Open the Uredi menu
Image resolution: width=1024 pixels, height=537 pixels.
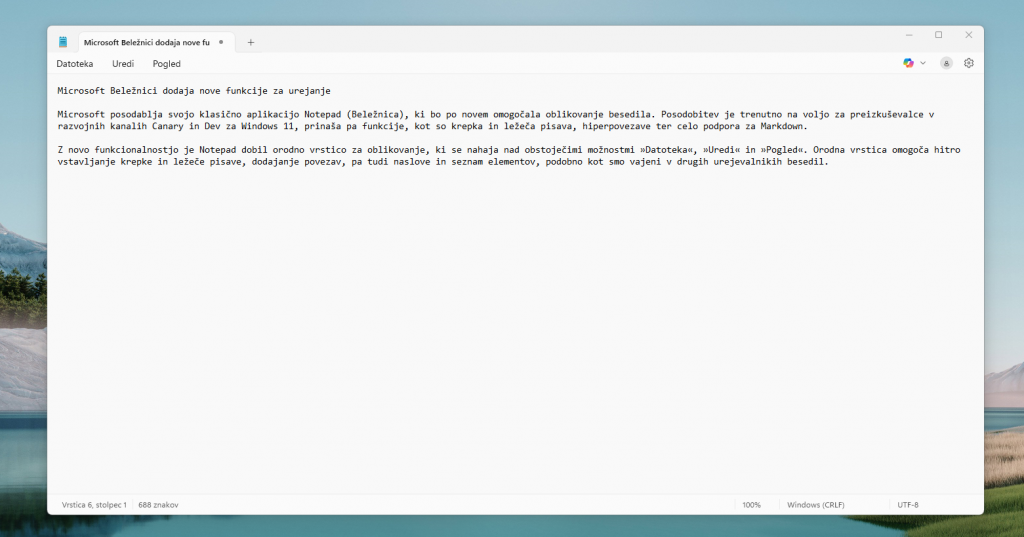pos(123,64)
